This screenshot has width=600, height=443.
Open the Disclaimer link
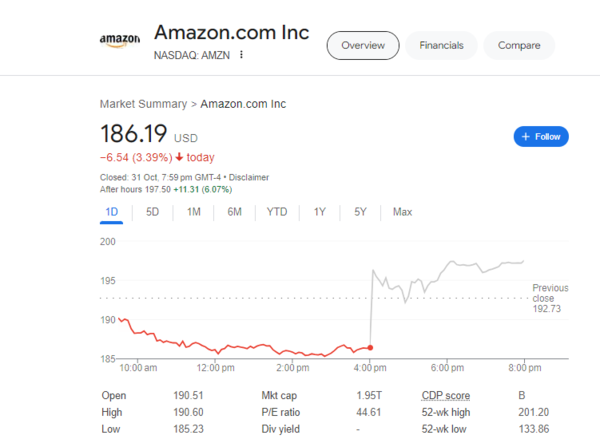pos(249,178)
